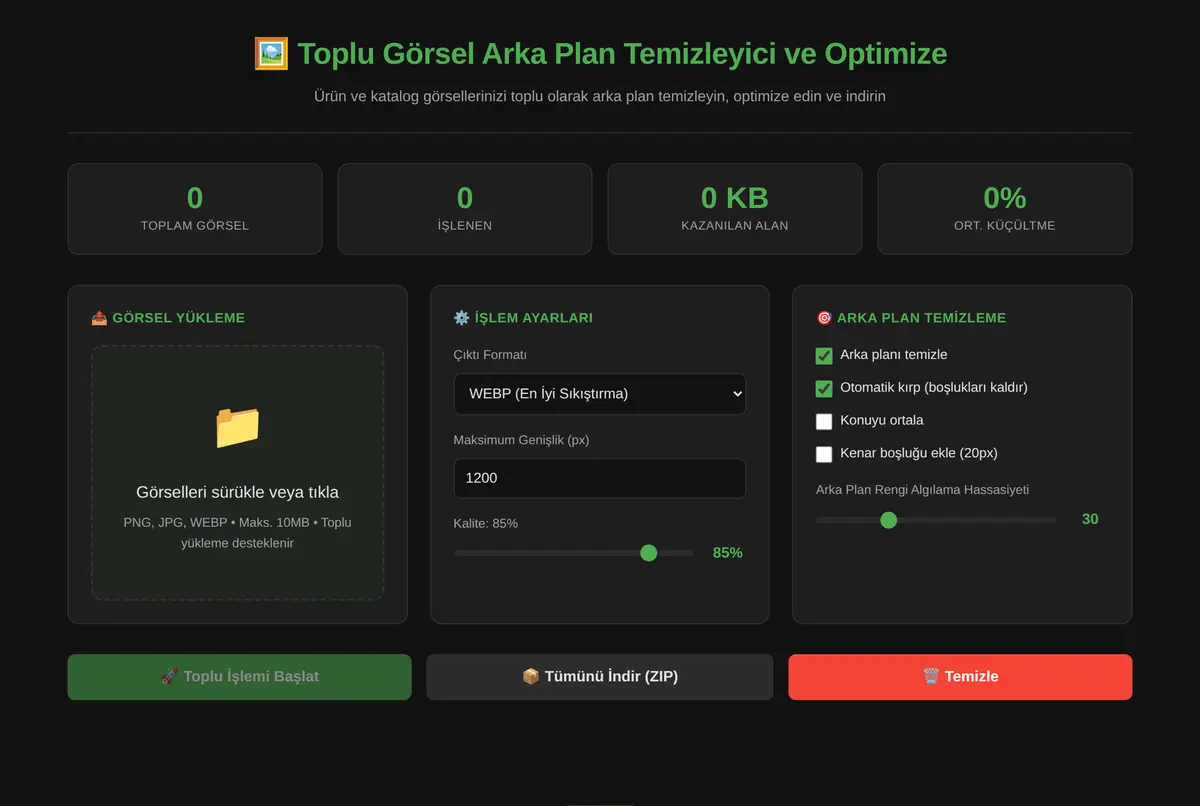
Task: Click the Maksimum Genişlik input with 1200
Action: point(600,478)
